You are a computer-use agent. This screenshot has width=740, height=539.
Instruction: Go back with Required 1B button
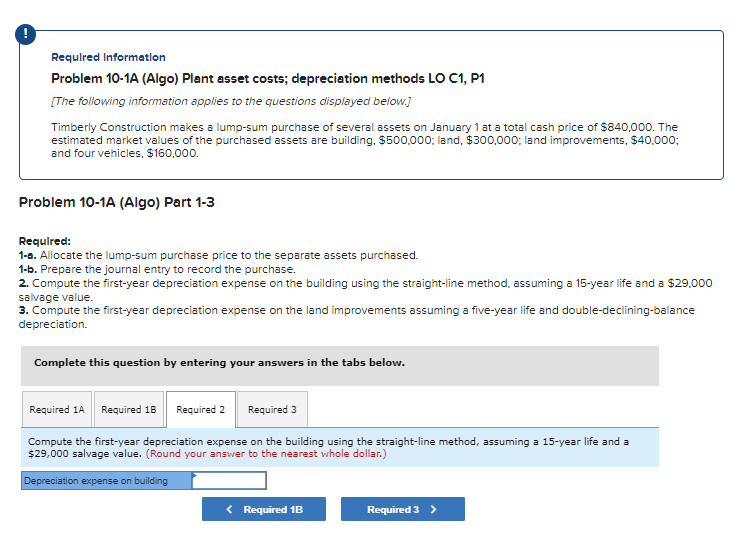(264, 509)
